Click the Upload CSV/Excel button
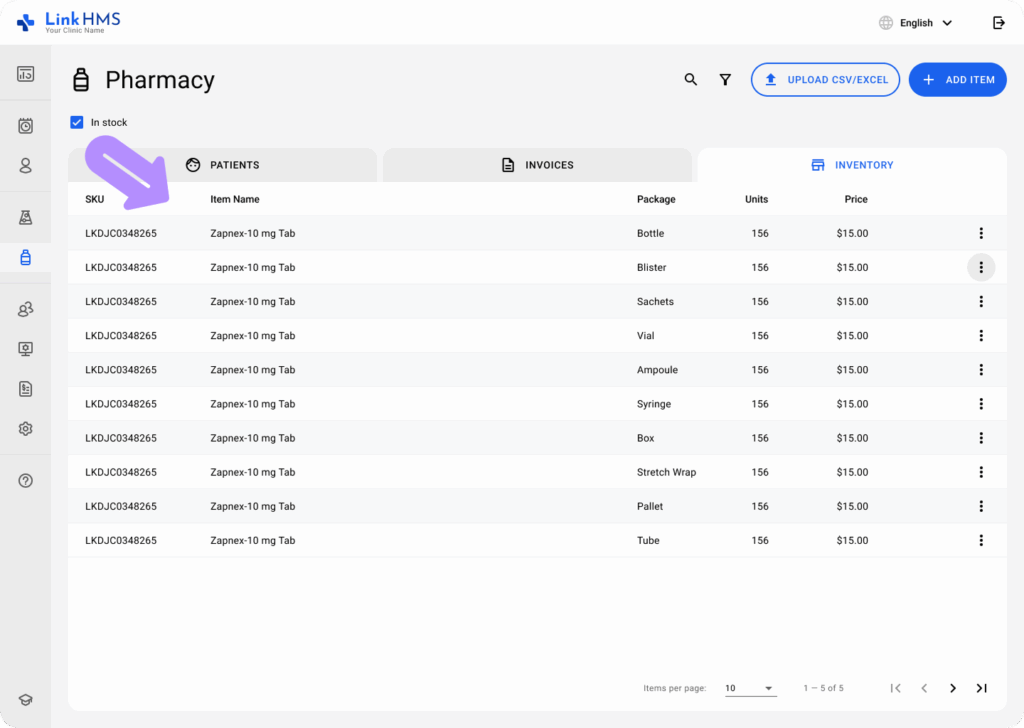 (x=825, y=80)
